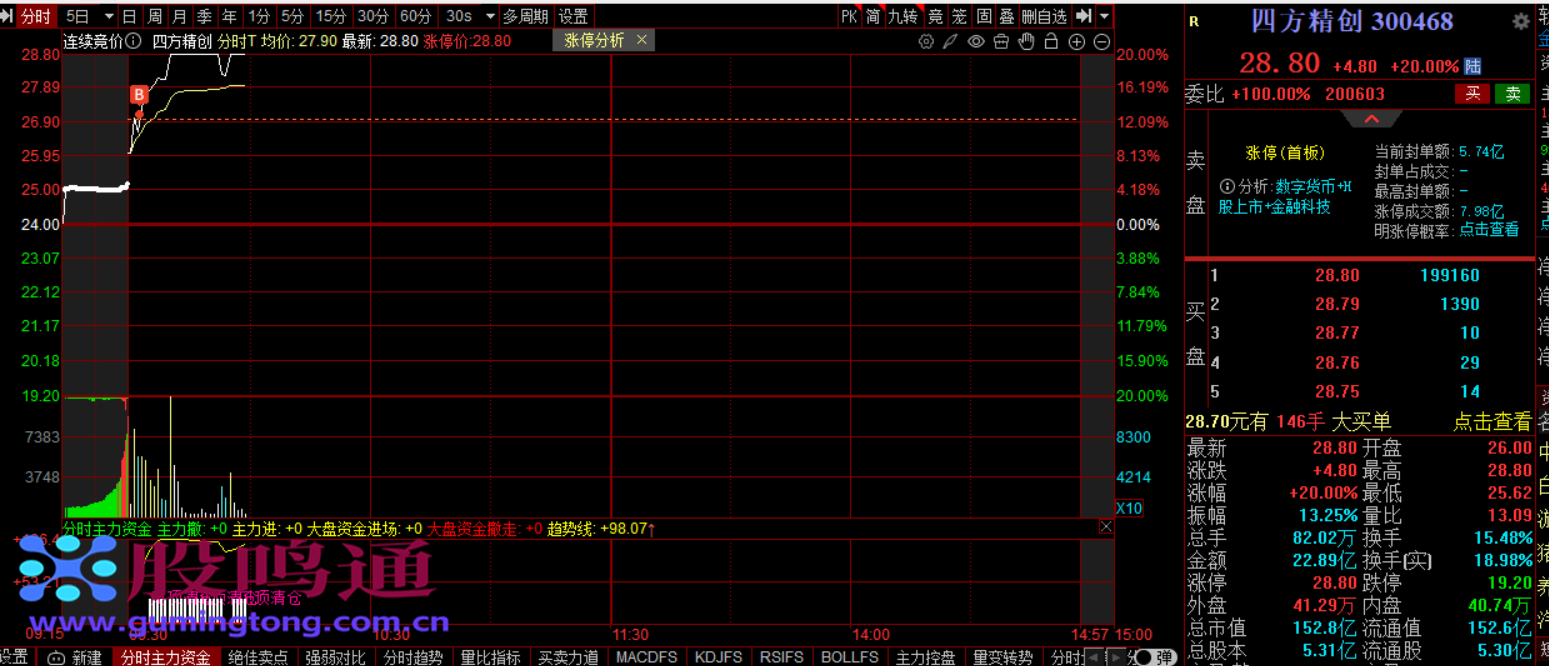Open the dropdown arrow after 删自选 toolbar

[1104, 16]
